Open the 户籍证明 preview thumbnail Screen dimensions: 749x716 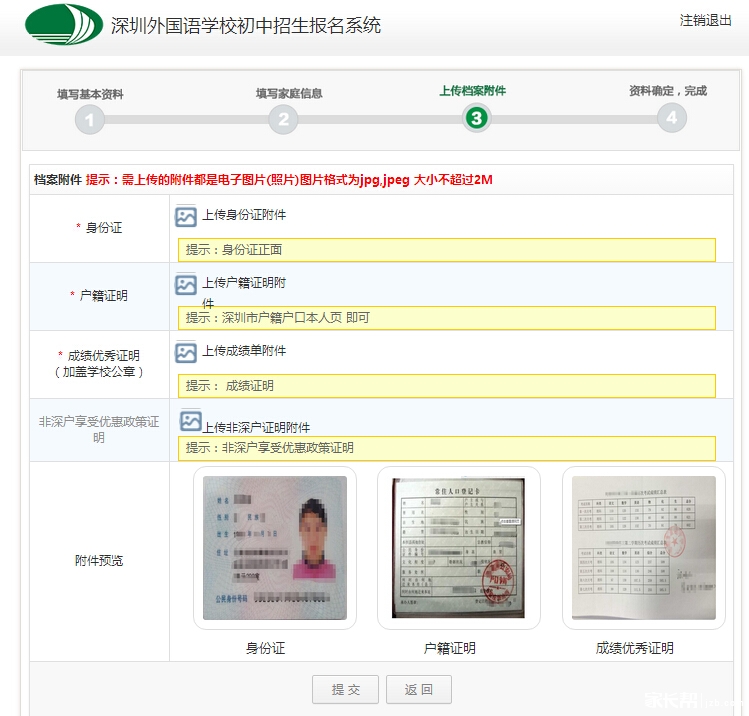459,547
